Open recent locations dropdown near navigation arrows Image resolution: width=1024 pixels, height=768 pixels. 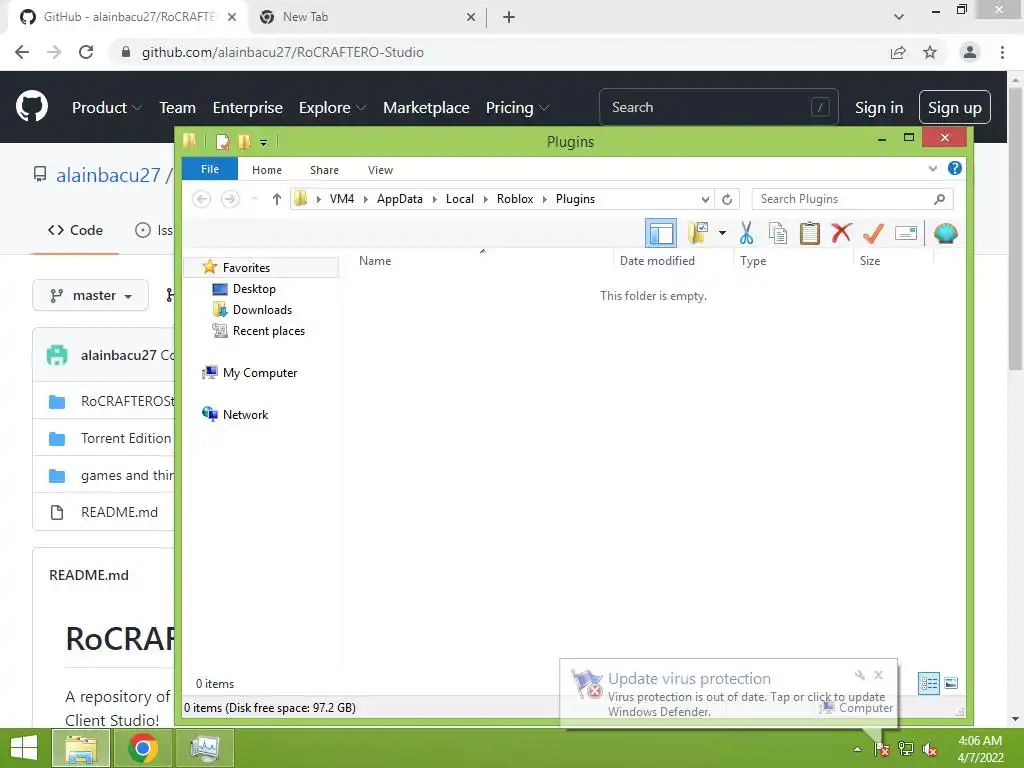point(255,199)
